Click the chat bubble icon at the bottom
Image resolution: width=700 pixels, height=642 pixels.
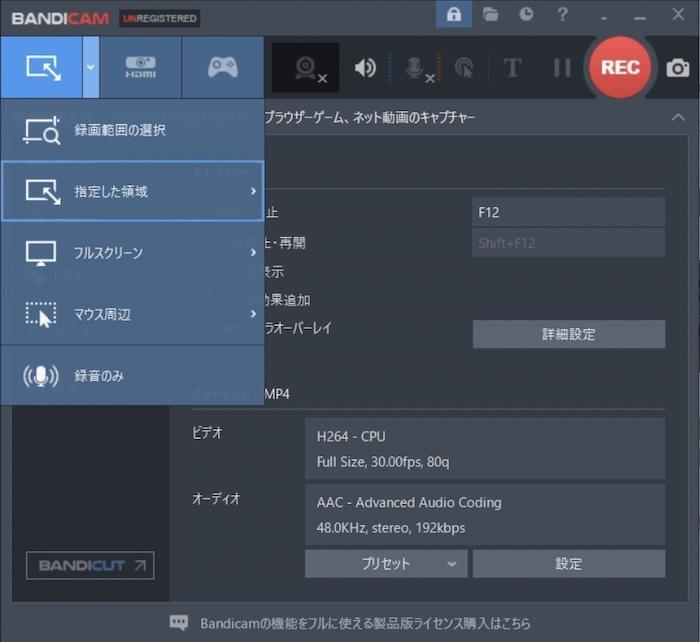point(179,622)
